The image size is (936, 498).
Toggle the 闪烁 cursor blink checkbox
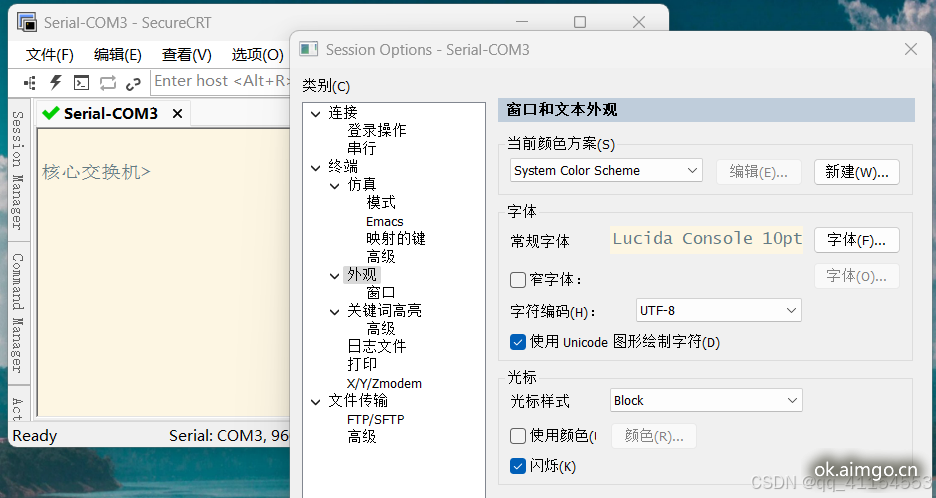click(x=518, y=466)
